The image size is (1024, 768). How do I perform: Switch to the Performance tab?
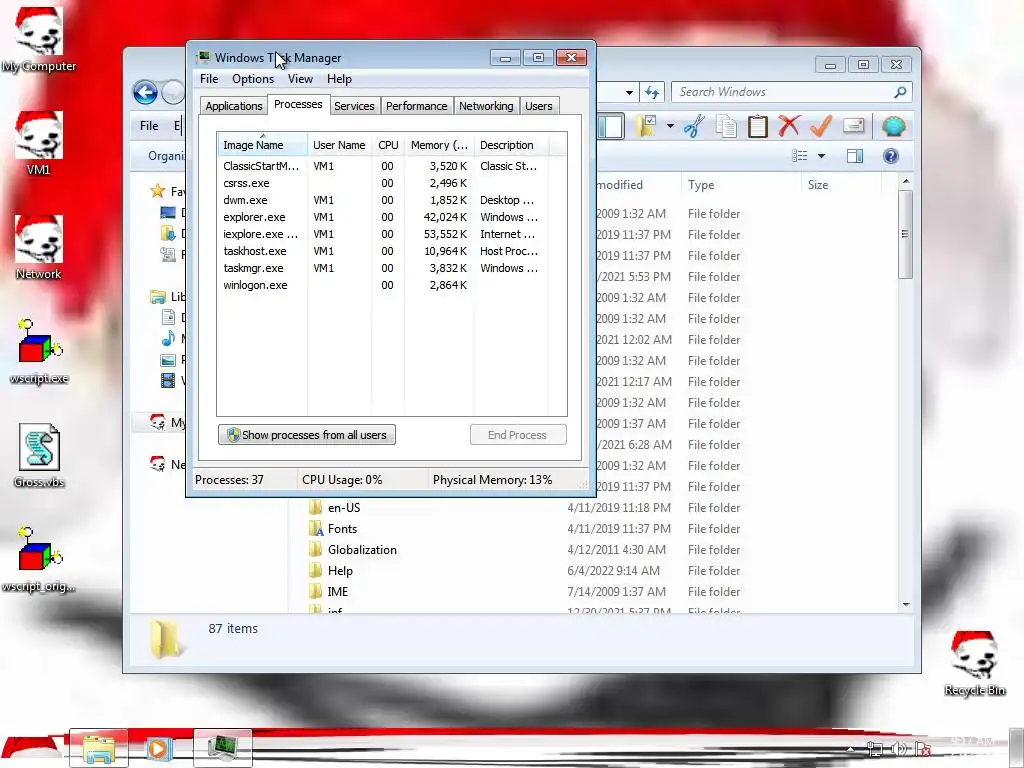(416, 106)
